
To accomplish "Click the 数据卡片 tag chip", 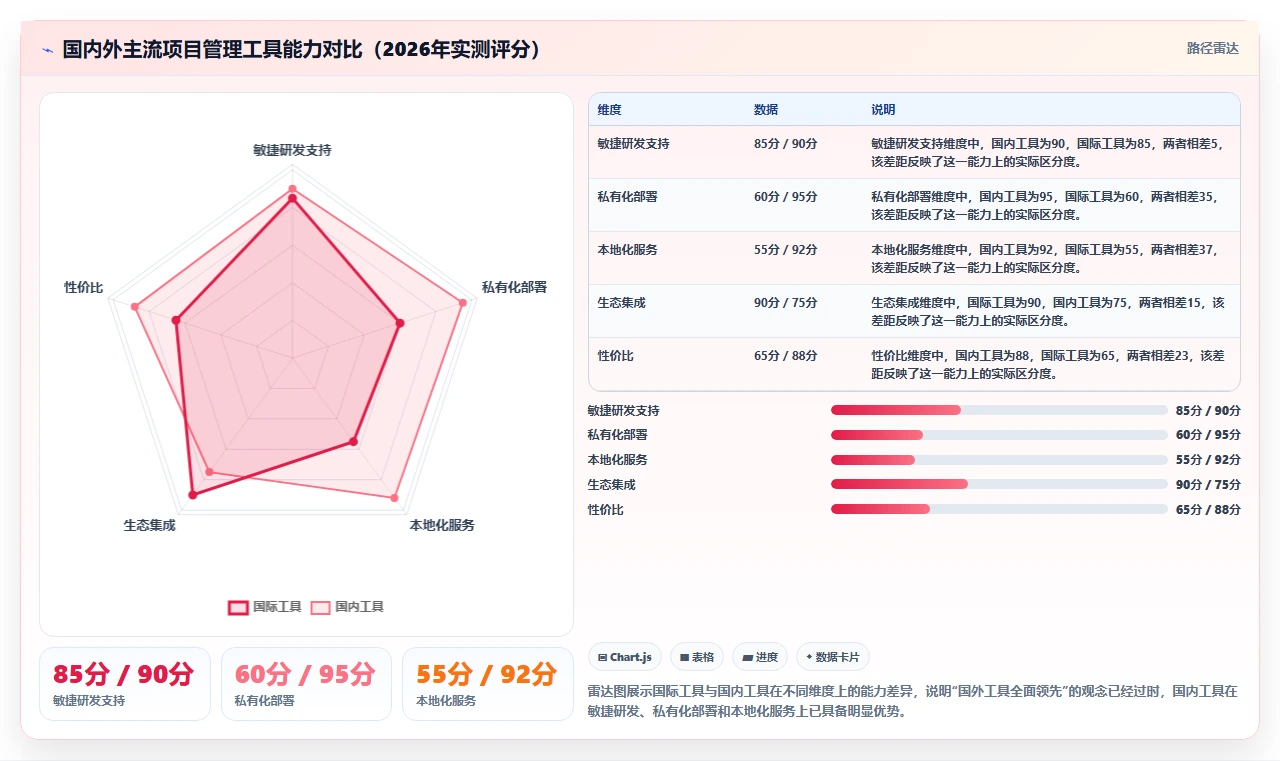I will tap(833, 657).
